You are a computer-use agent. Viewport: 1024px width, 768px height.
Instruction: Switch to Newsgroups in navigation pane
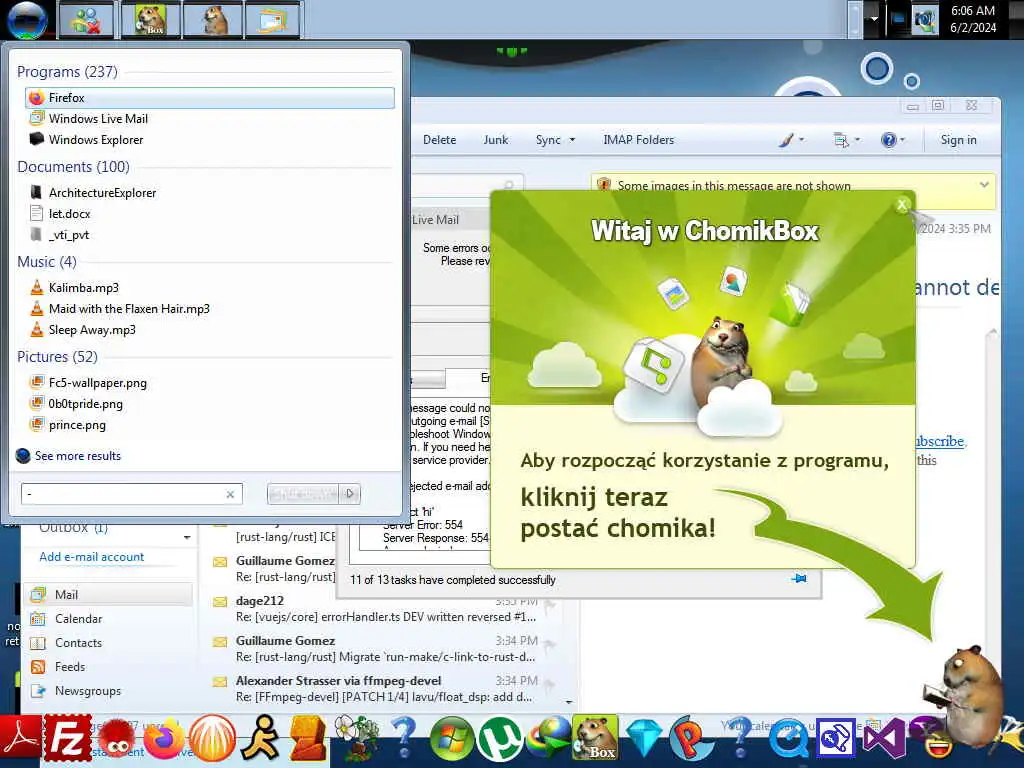pos(88,691)
